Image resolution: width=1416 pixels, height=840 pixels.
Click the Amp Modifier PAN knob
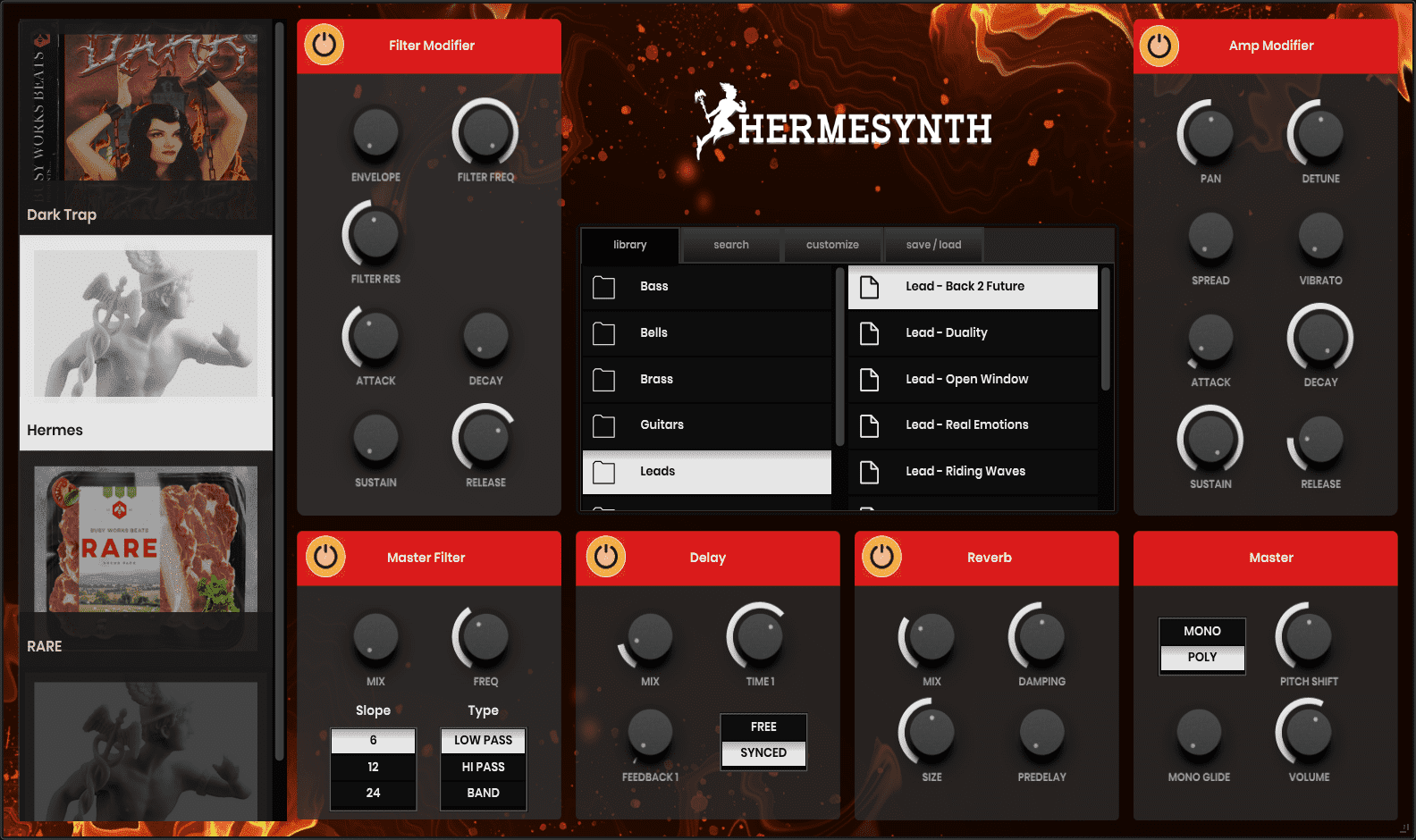pos(1210,134)
